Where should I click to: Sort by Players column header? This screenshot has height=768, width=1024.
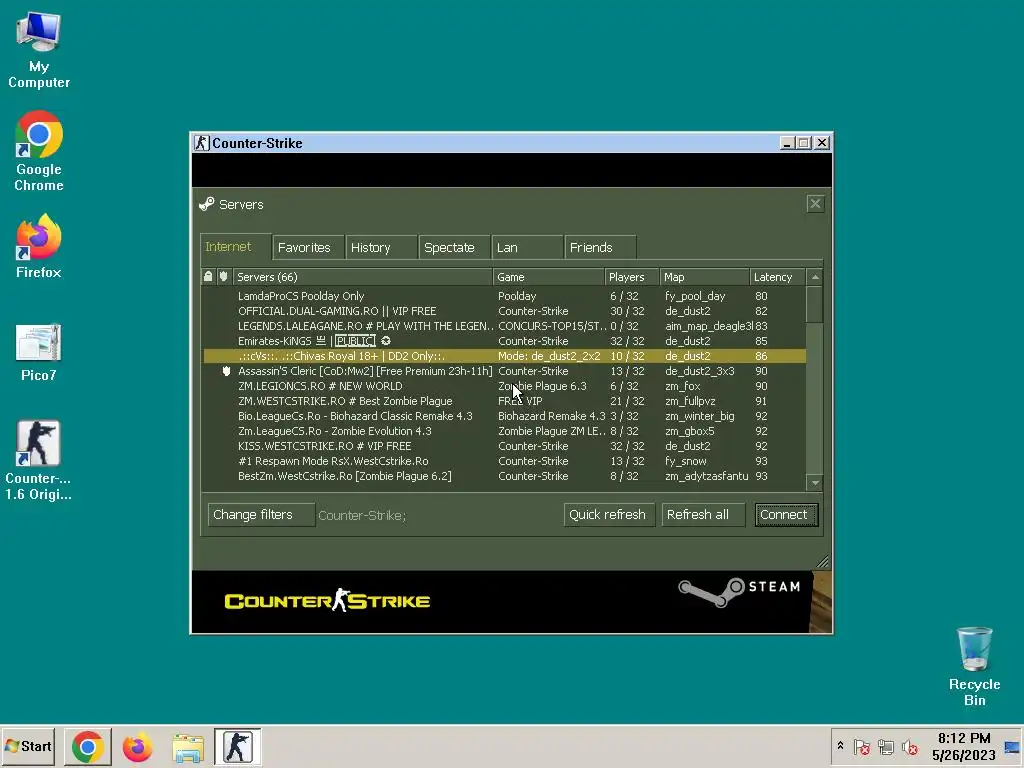tap(632, 277)
